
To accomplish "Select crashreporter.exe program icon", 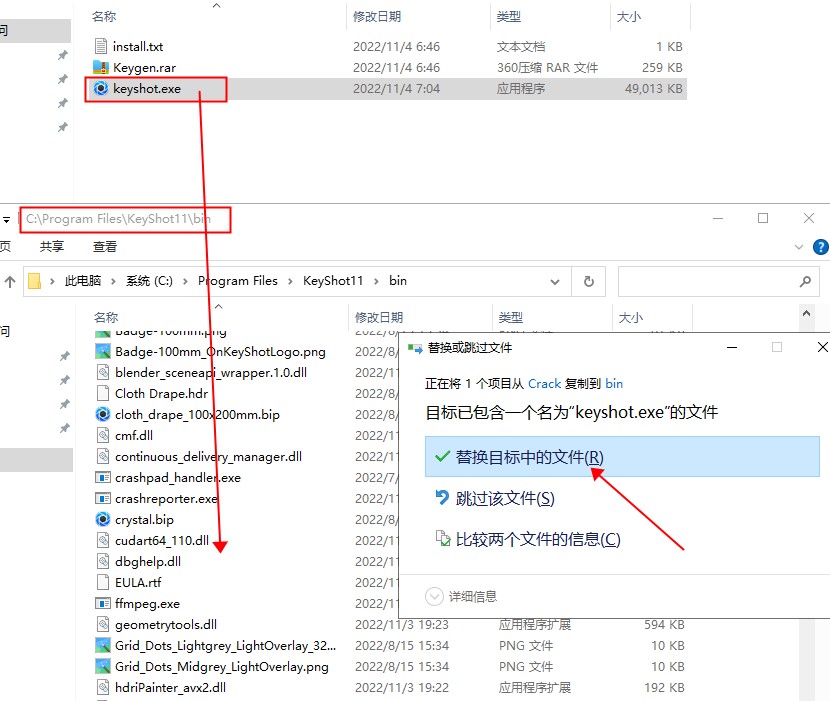I will pyautogui.click(x=102, y=498).
